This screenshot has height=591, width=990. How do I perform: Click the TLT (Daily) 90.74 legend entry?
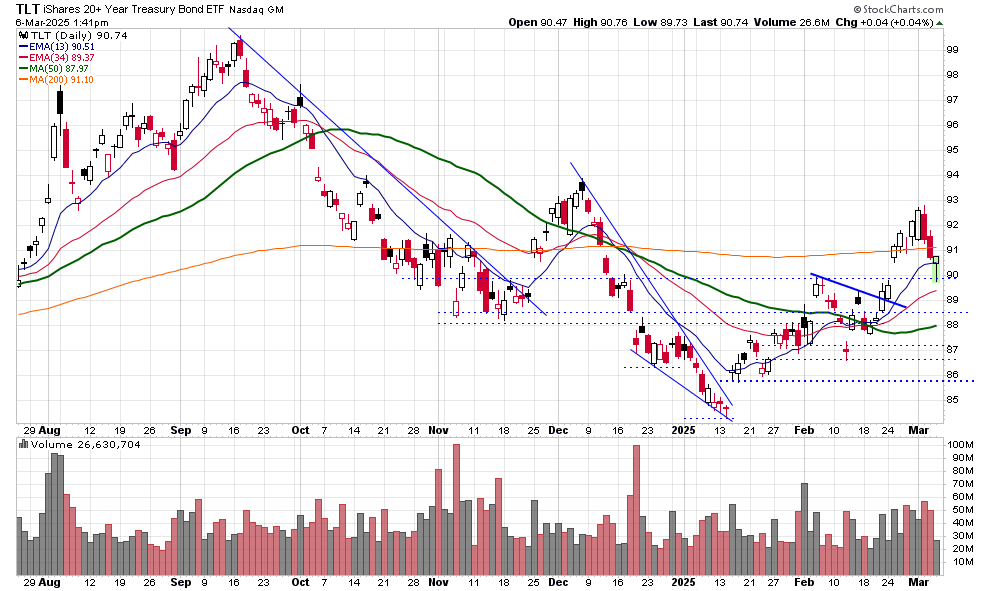pyautogui.click(x=79, y=36)
